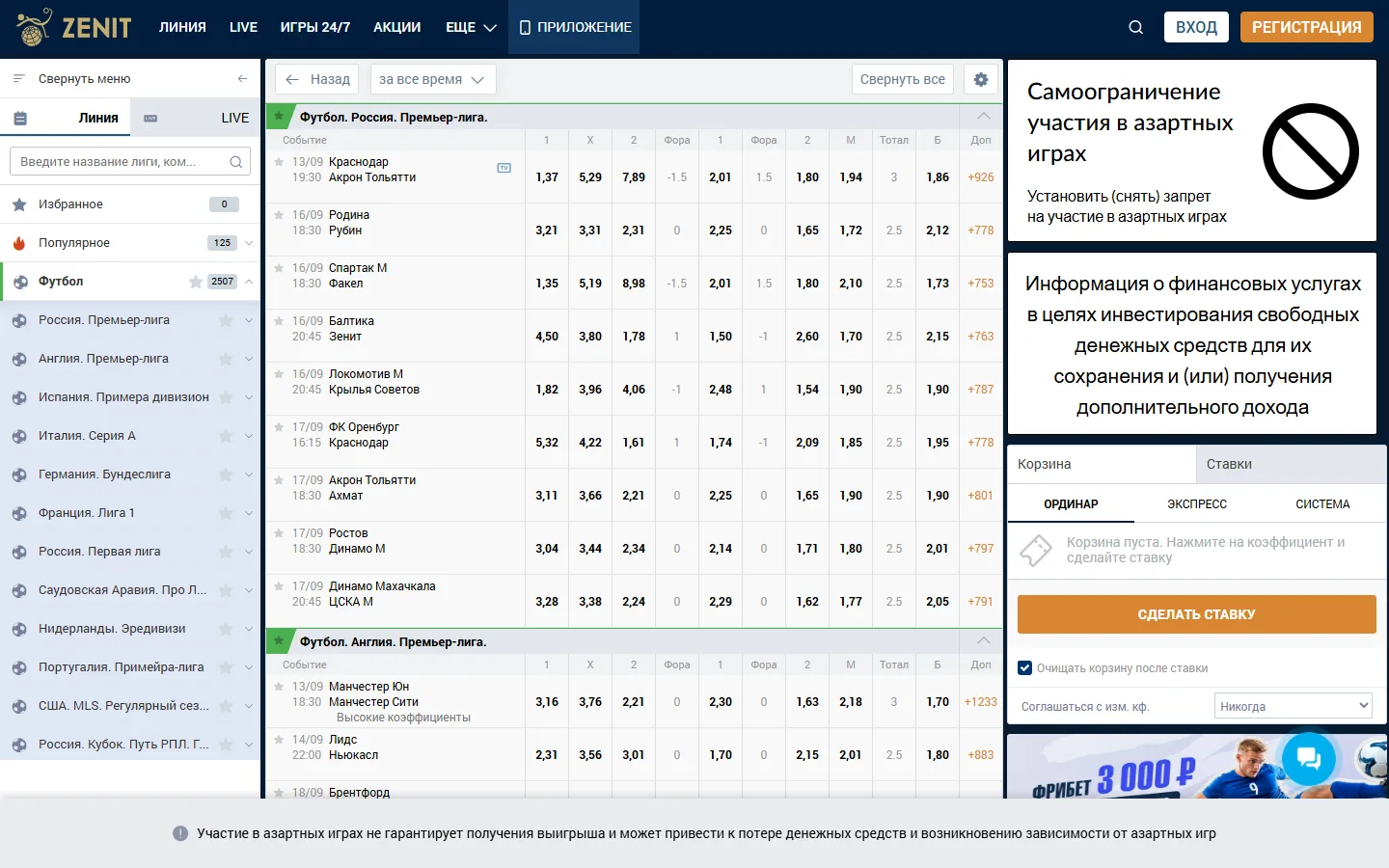Open the table settings gear

(x=981, y=79)
